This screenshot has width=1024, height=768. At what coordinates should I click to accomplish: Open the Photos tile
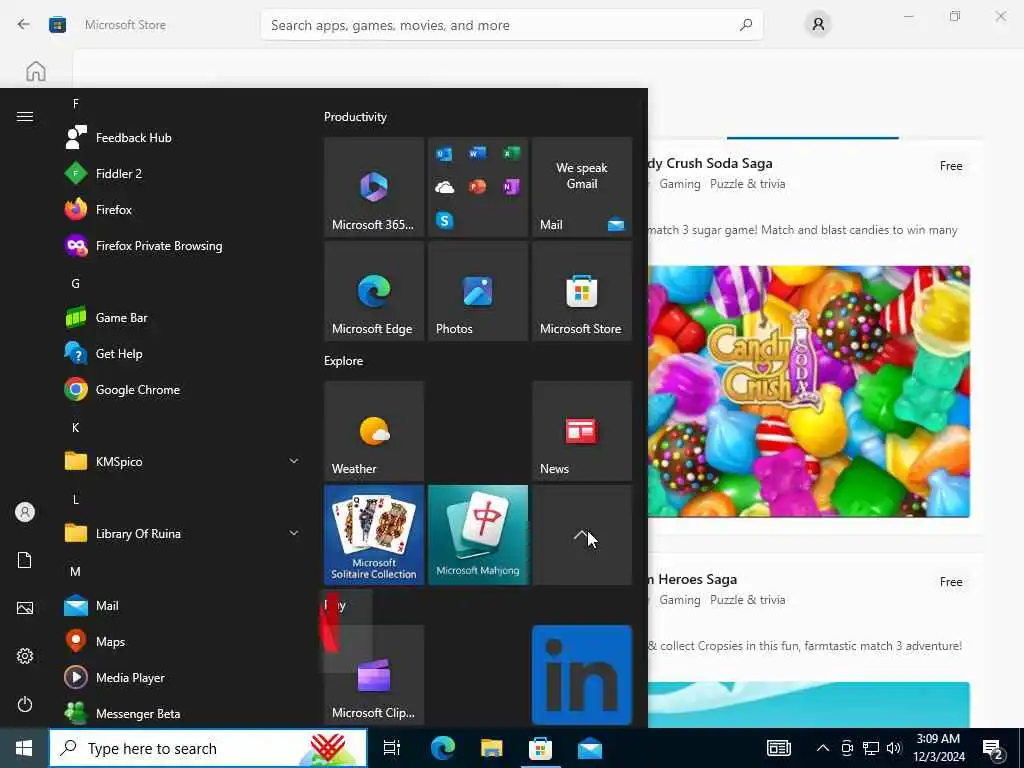point(478,291)
